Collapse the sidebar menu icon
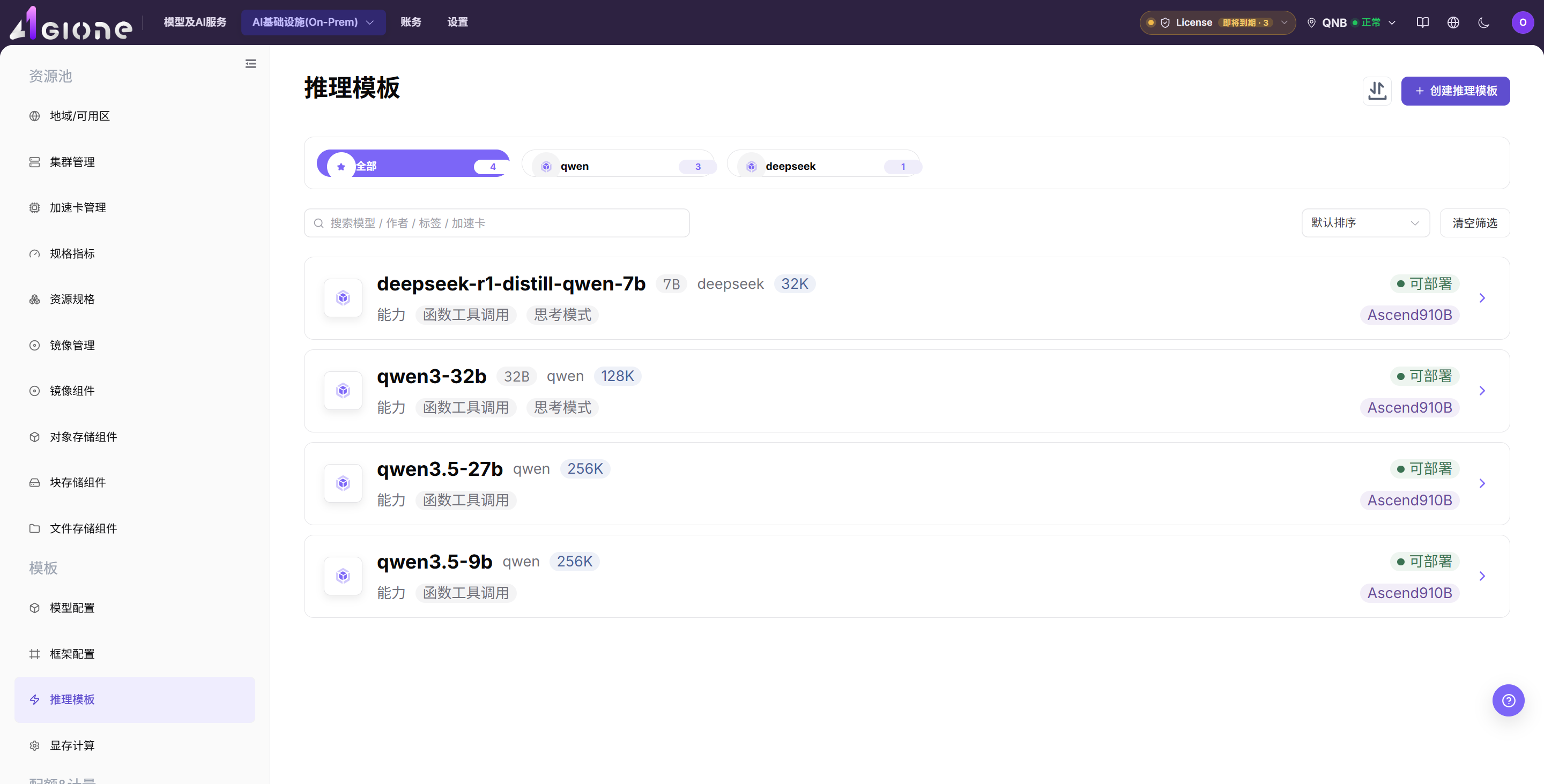Viewport: 1544px width, 784px height. click(x=250, y=63)
